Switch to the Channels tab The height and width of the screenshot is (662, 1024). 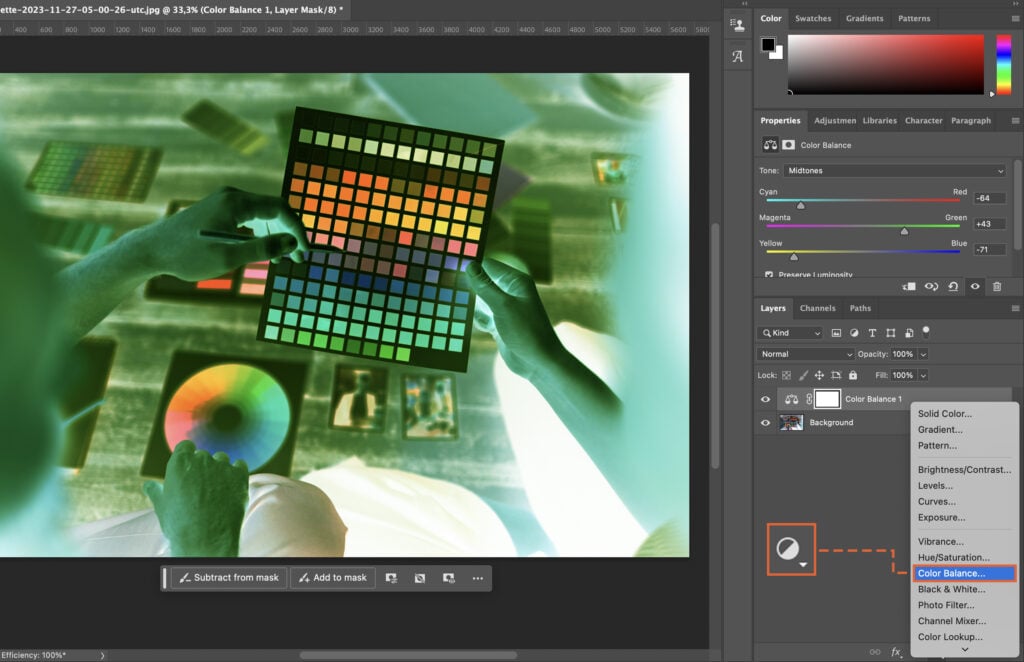pyautogui.click(x=818, y=308)
